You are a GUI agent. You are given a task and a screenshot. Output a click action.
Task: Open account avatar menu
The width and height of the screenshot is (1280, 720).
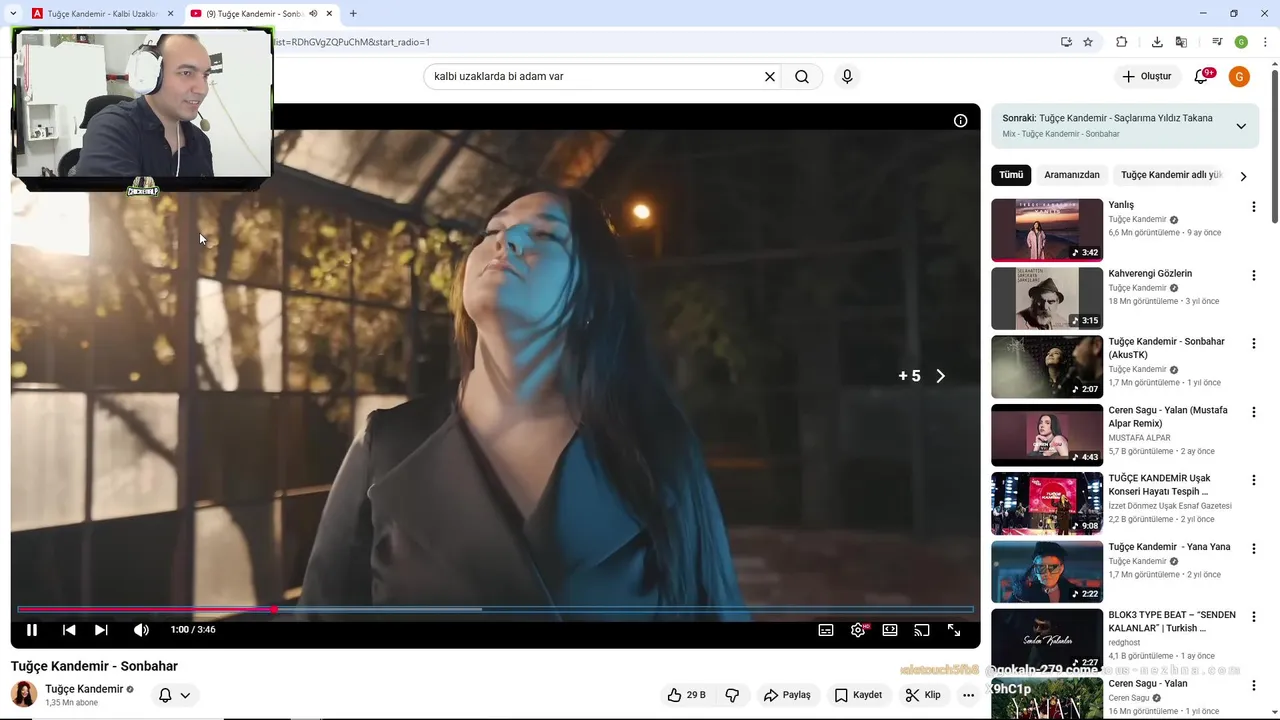(x=1239, y=76)
